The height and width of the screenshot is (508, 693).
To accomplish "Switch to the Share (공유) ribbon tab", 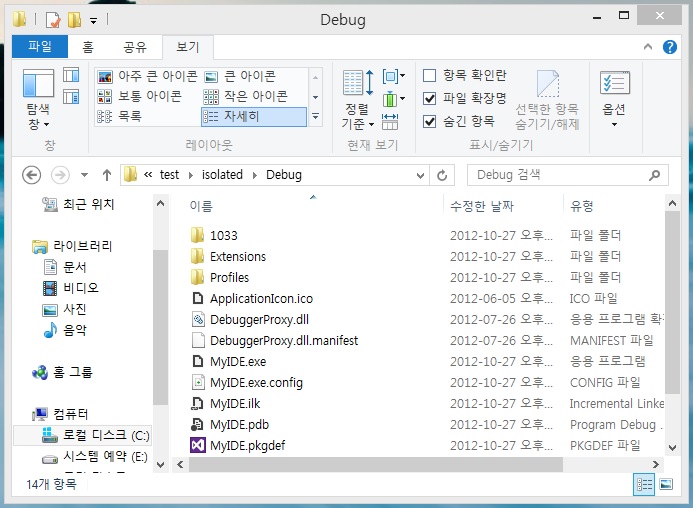I will click(135, 47).
